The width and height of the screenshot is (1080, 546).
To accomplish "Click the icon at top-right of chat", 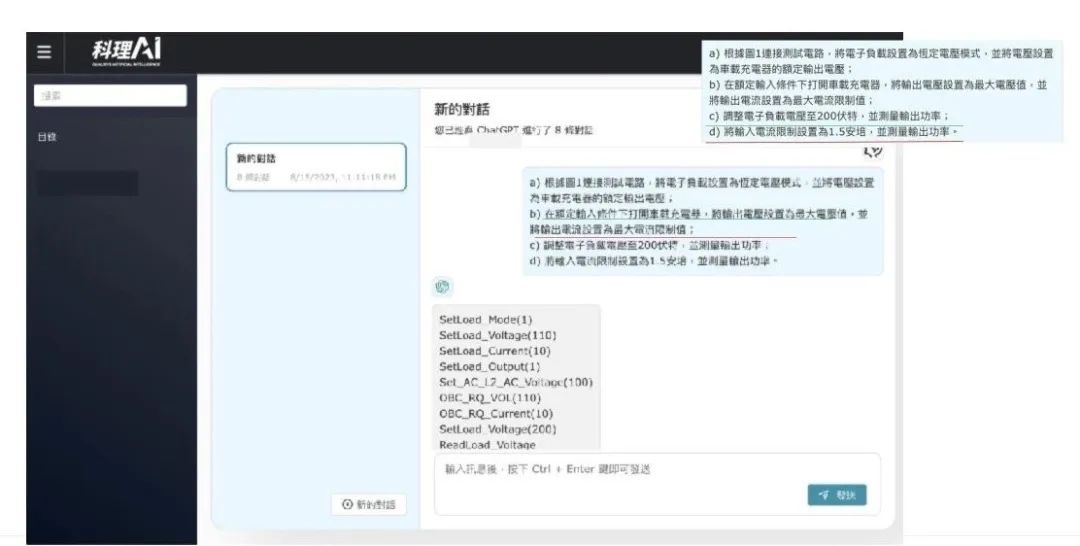I will 872,151.
